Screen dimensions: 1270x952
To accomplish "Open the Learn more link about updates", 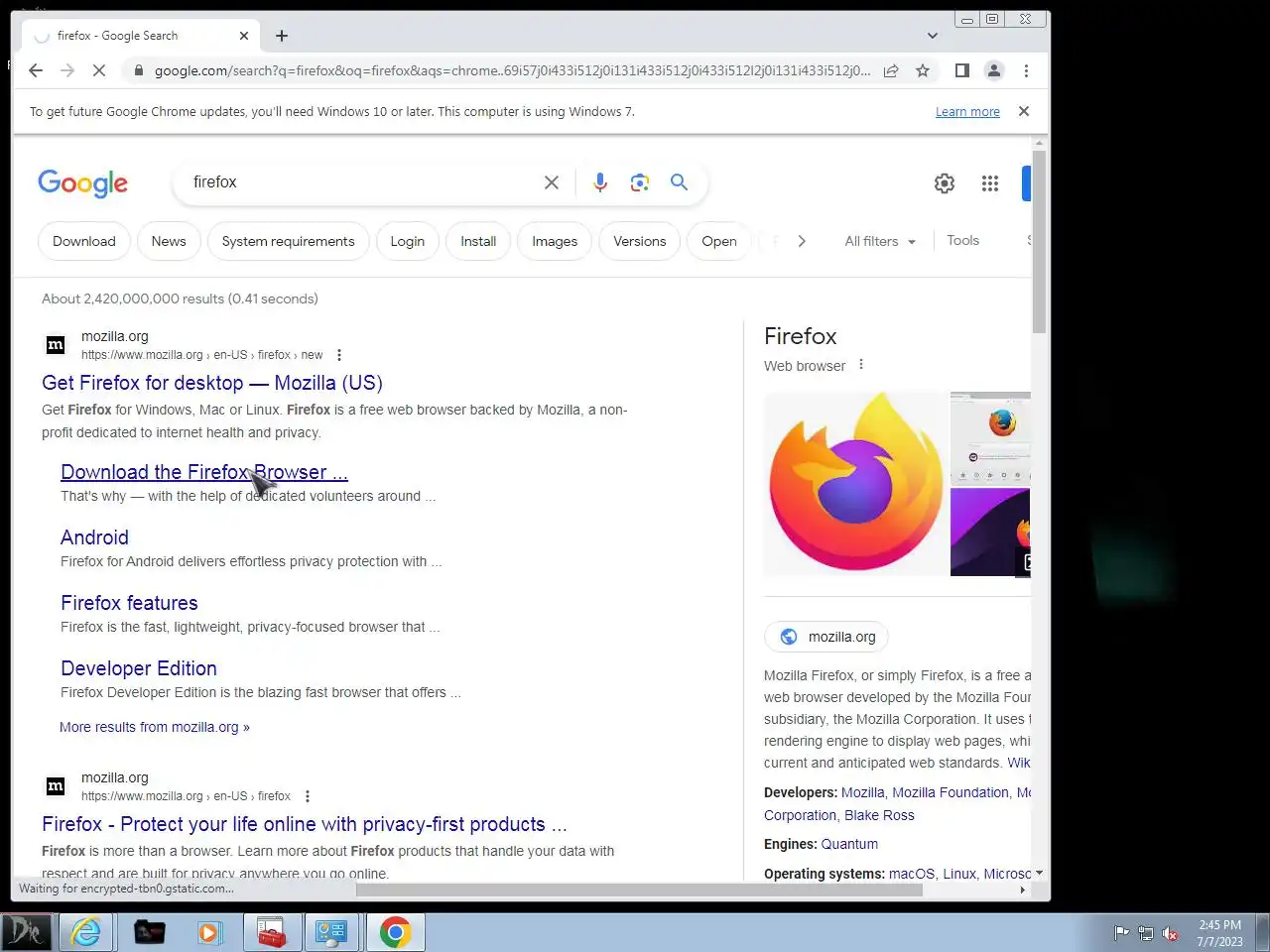I will coord(967,112).
